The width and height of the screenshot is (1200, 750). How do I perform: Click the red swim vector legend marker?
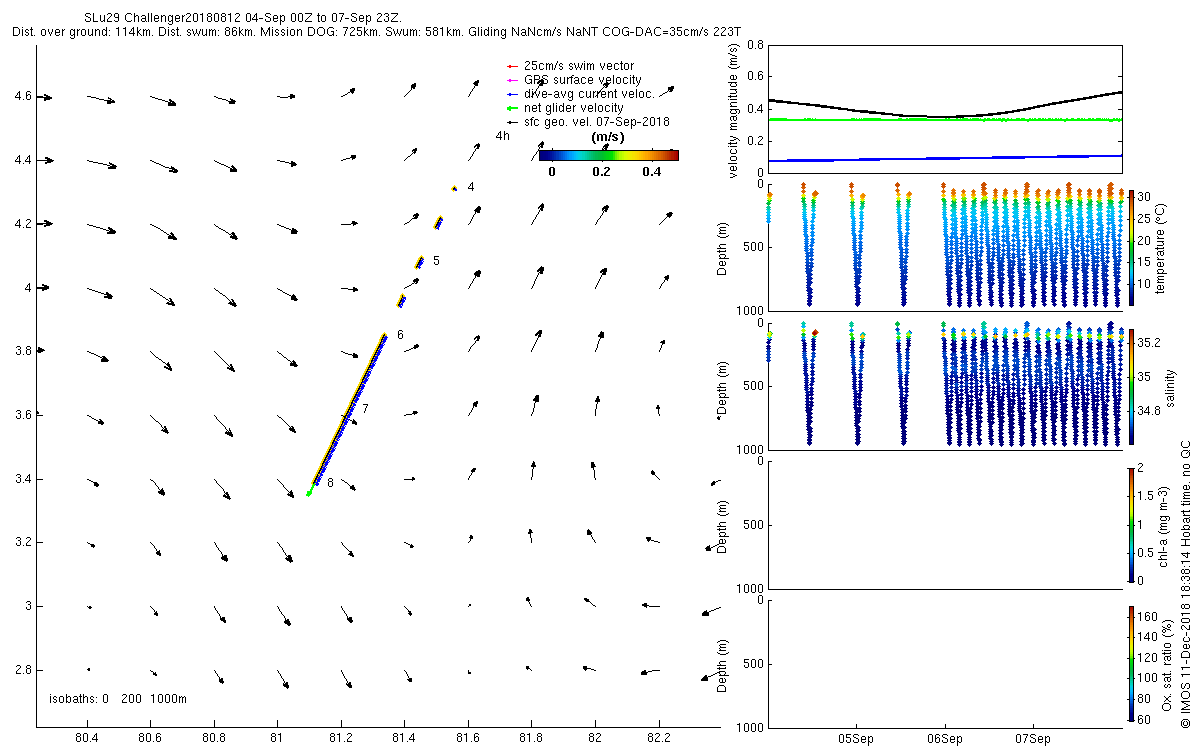point(511,66)
